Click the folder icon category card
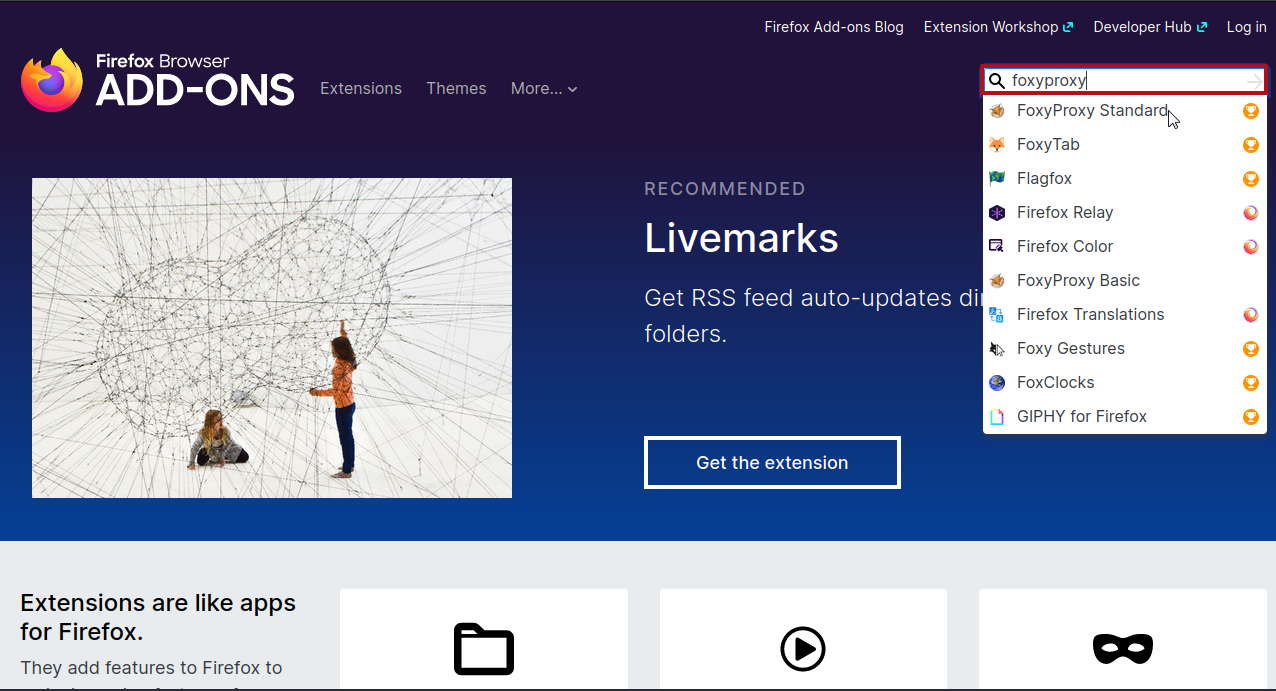Viewport: 1276px width, 691px height. (484, 639)
